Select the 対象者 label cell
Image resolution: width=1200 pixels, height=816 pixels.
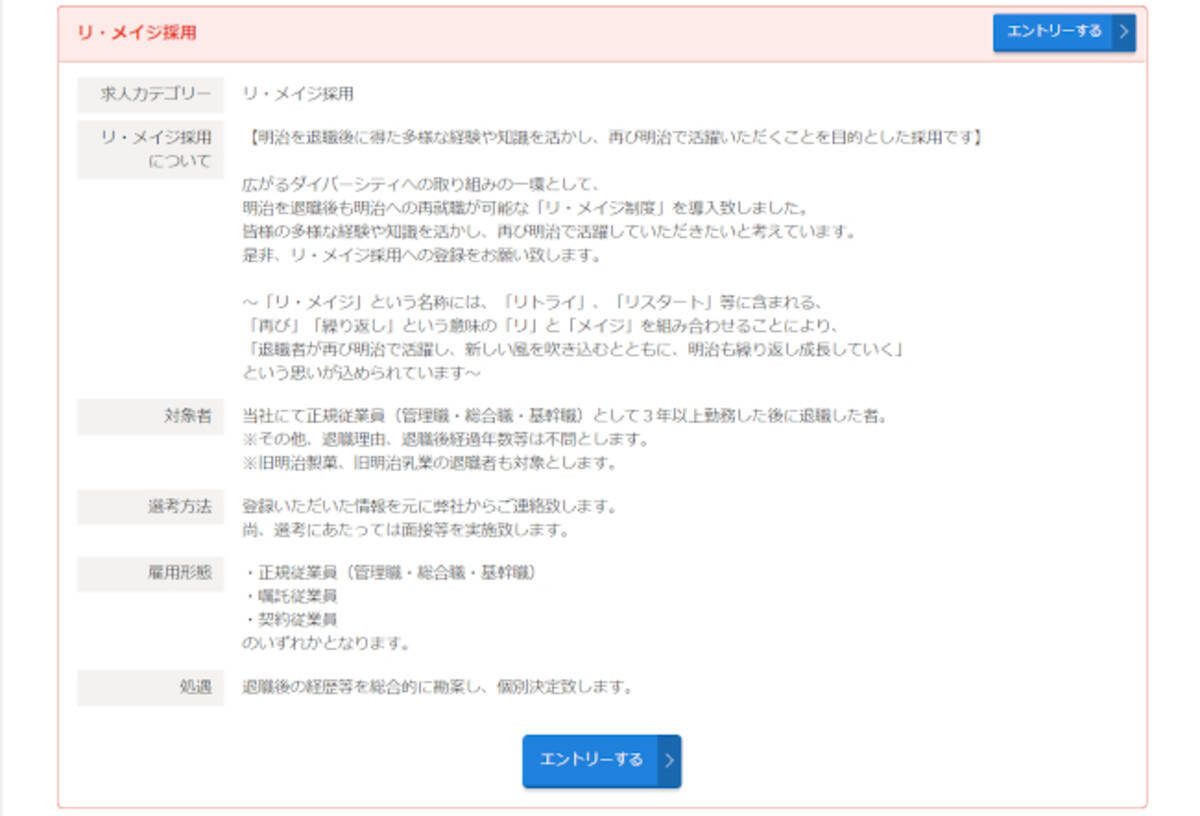(151, 416)
